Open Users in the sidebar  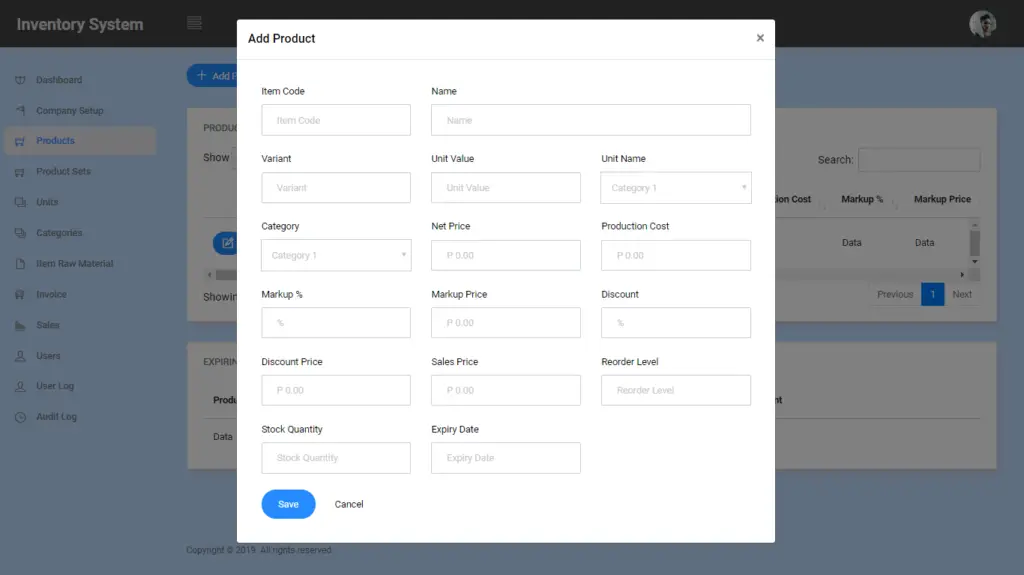pos(48,355)
